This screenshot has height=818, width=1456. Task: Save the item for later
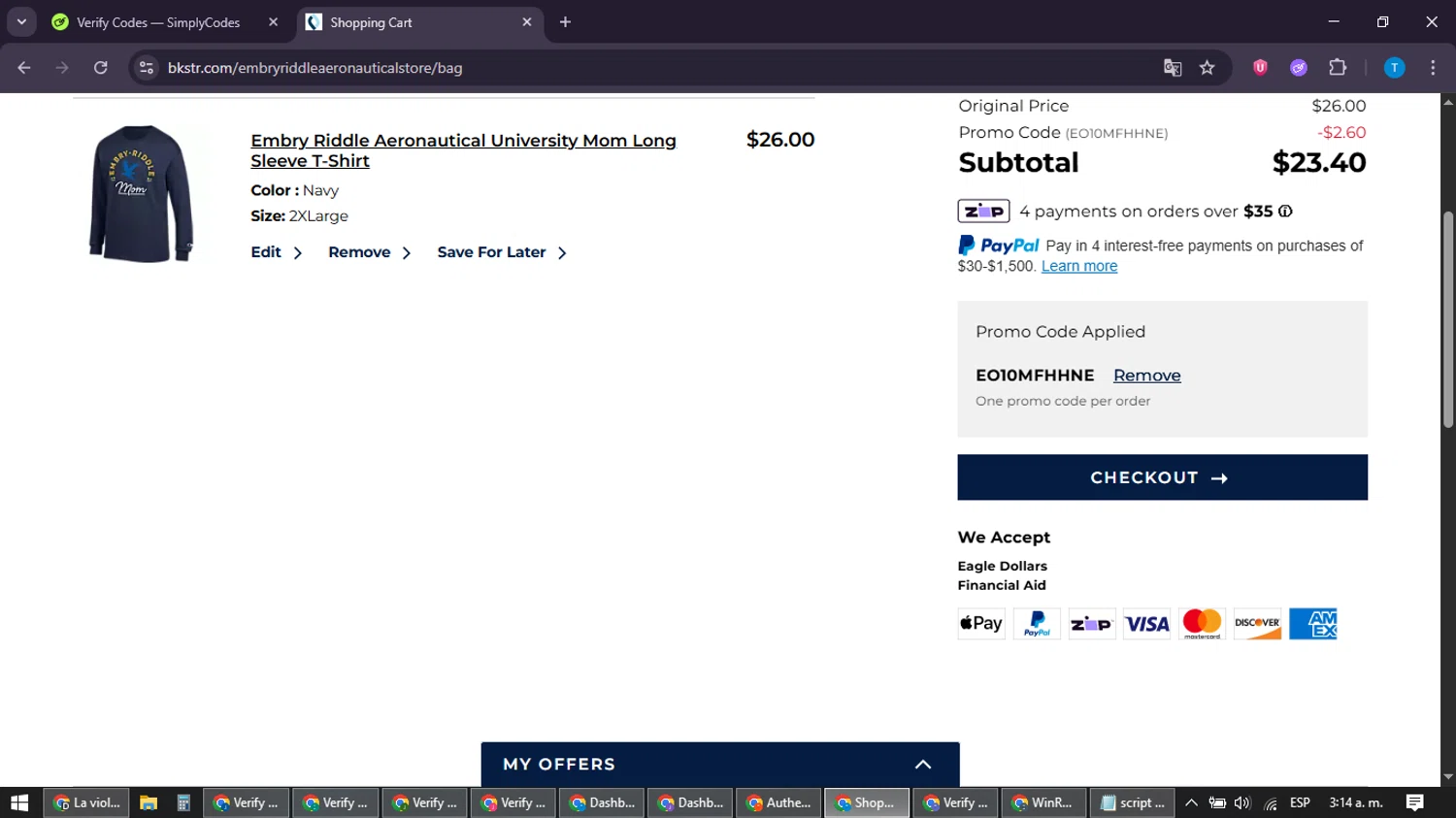502,252
